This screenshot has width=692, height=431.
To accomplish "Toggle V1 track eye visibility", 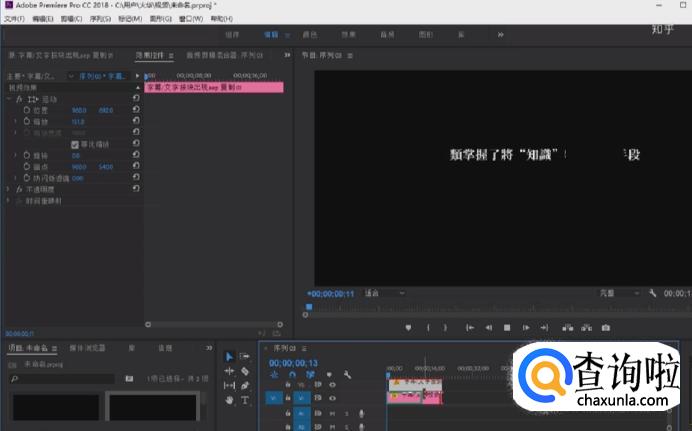I will [x=332, y=397].
